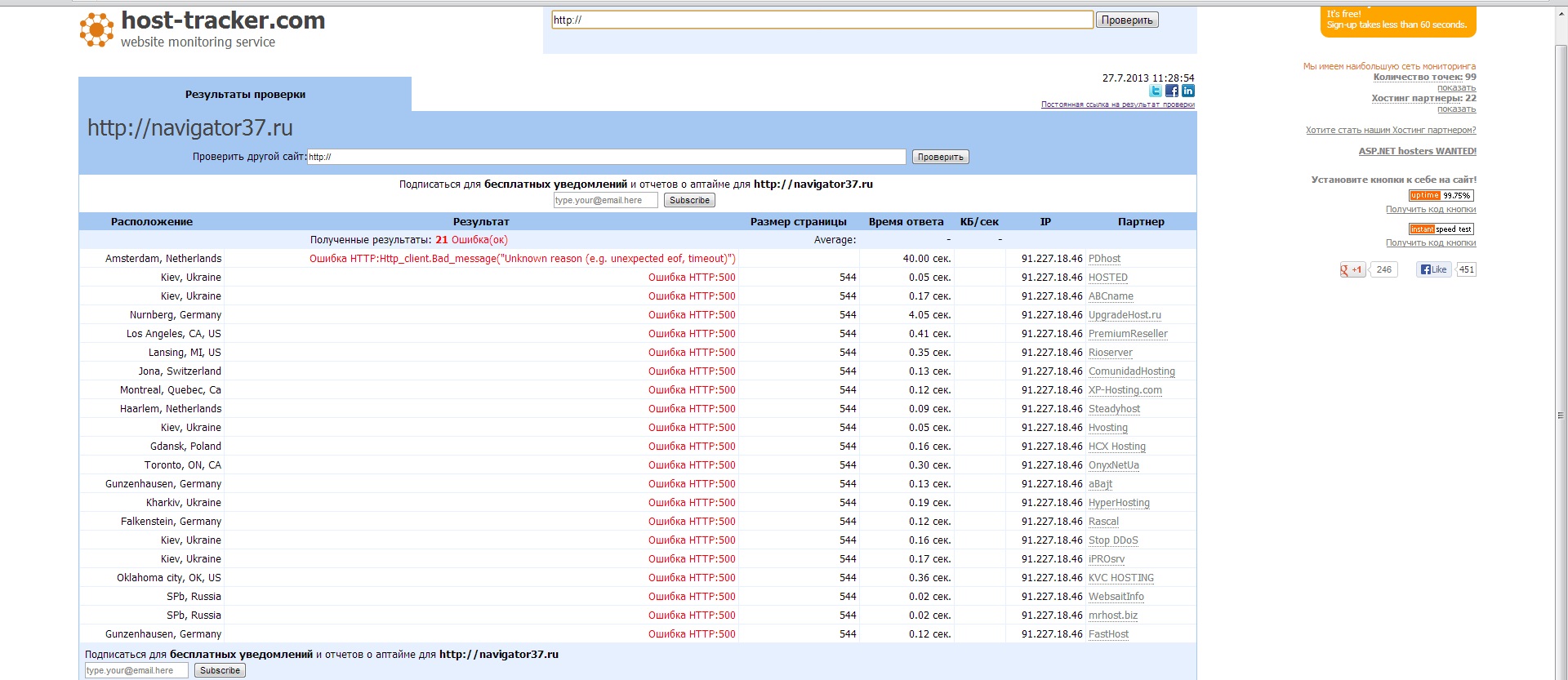Viewport: 1568px width, 680px height.
Task: Click the Партнер column header
Action: [1141, 222]
